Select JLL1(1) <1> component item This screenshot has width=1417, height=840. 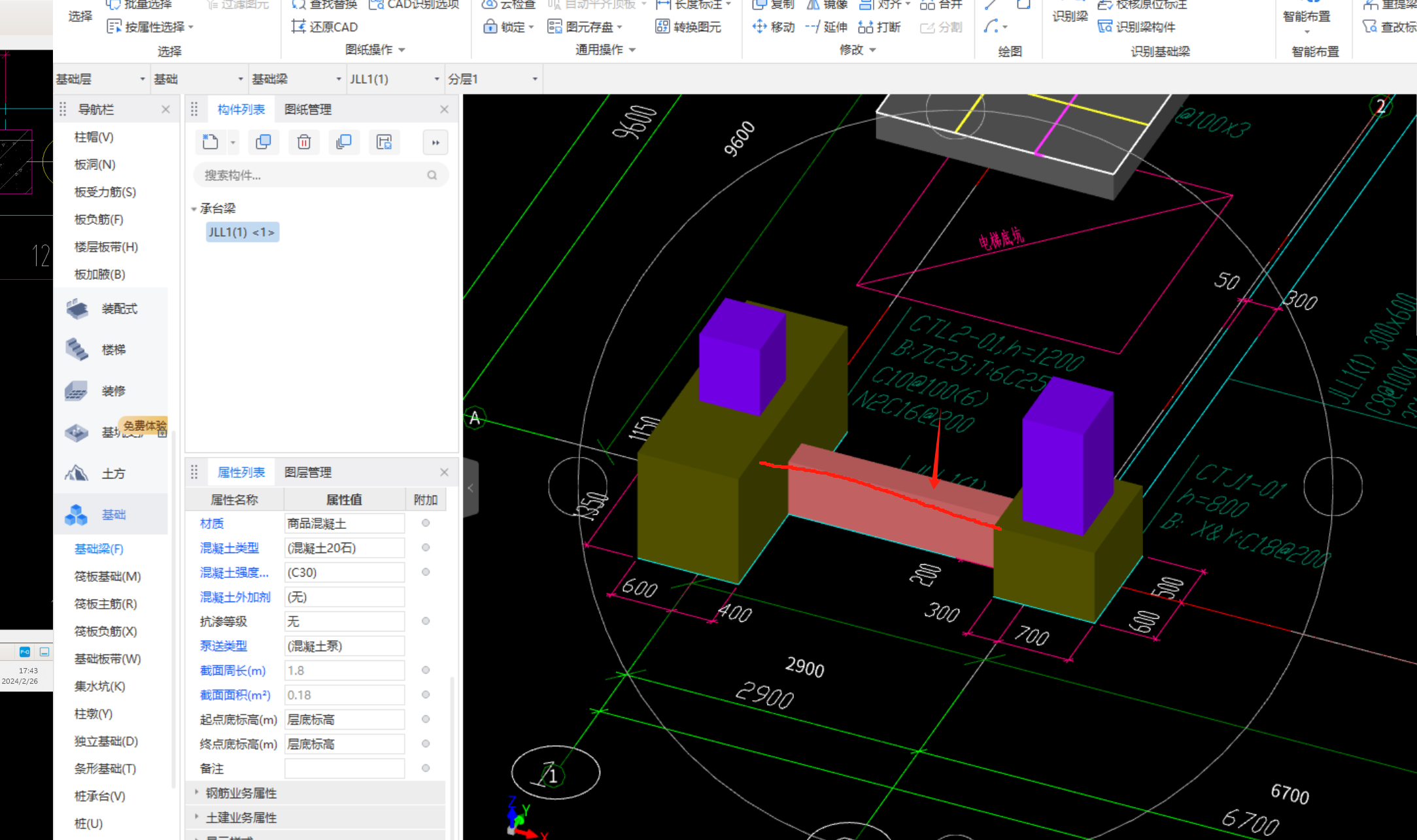[x=242, y=232]
